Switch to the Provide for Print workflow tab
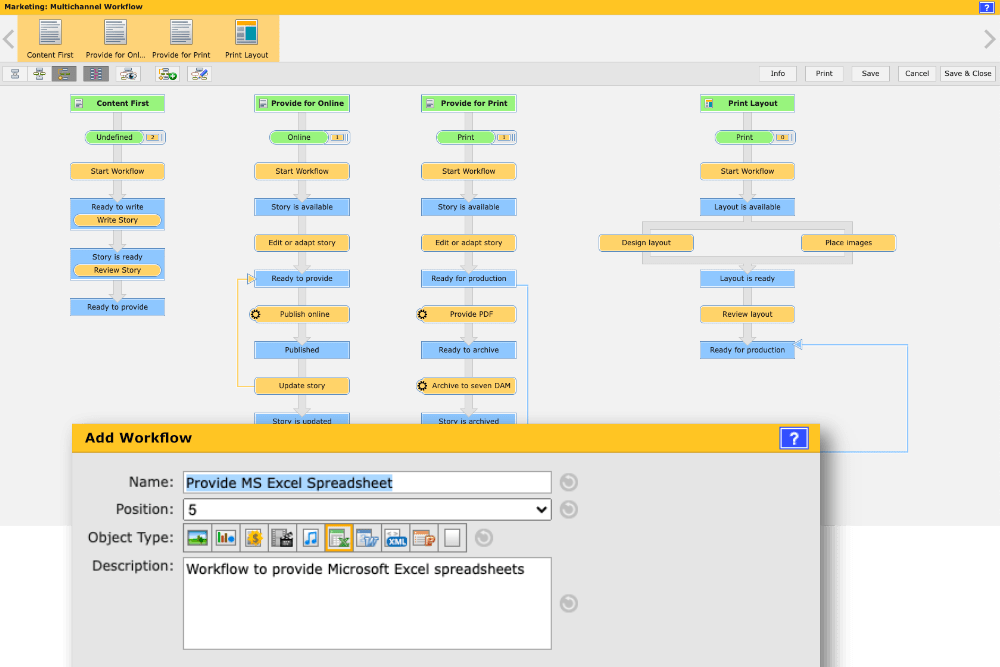The height and width of the screenshot is (667, 1000). tap(180, 38)
